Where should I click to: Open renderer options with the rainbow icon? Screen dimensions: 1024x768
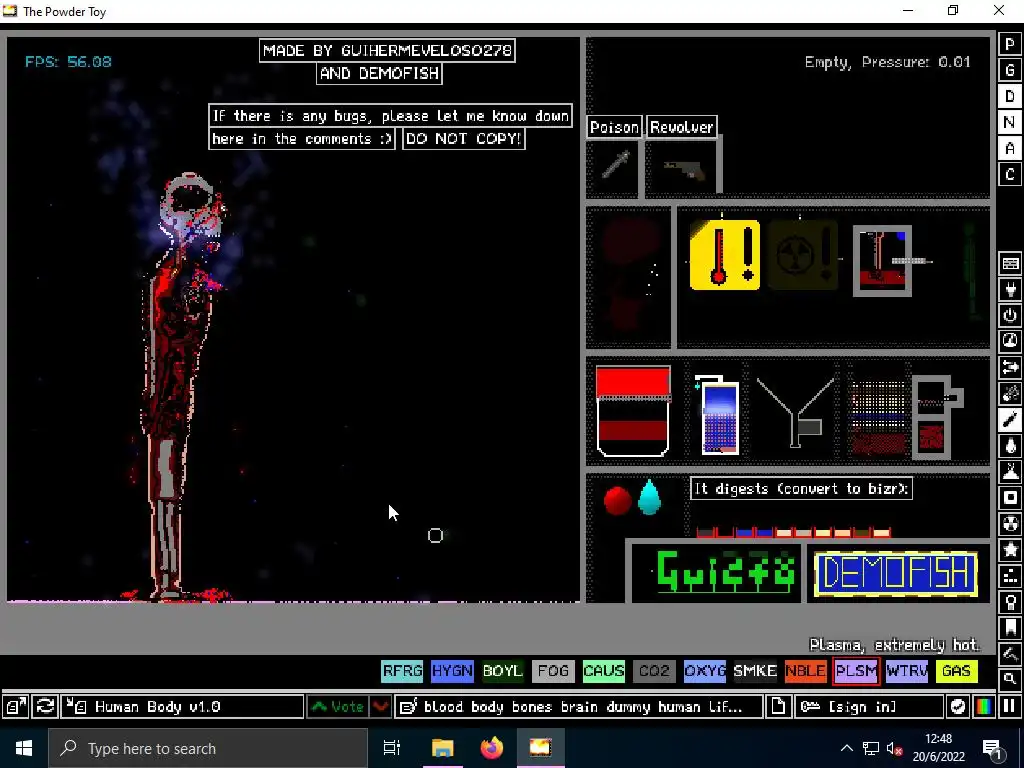click(984, 707)
